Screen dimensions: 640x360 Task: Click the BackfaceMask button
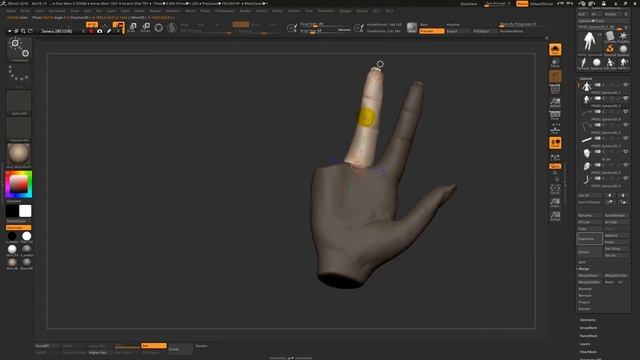click(x=511, y=31)
